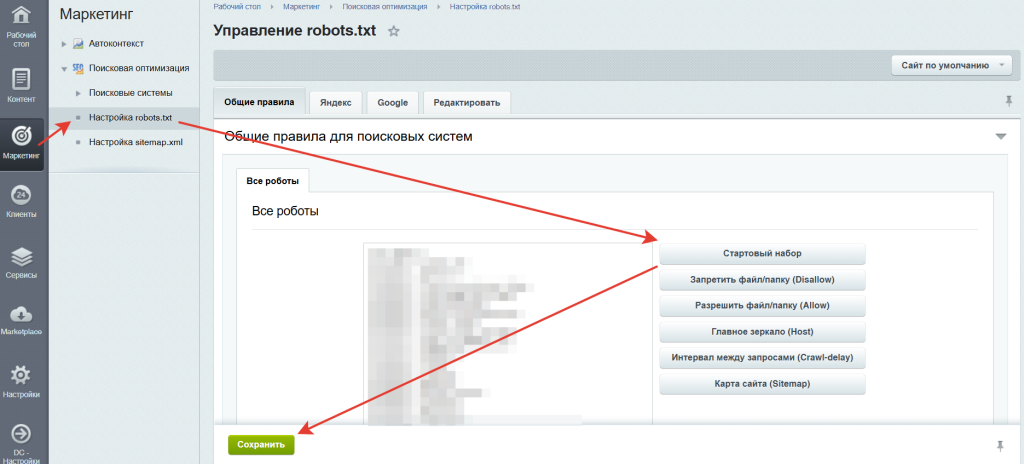Screen dimensions: 1024x464
Task: Open the Сайт по умолчанию dropdown
Action: 952,65
